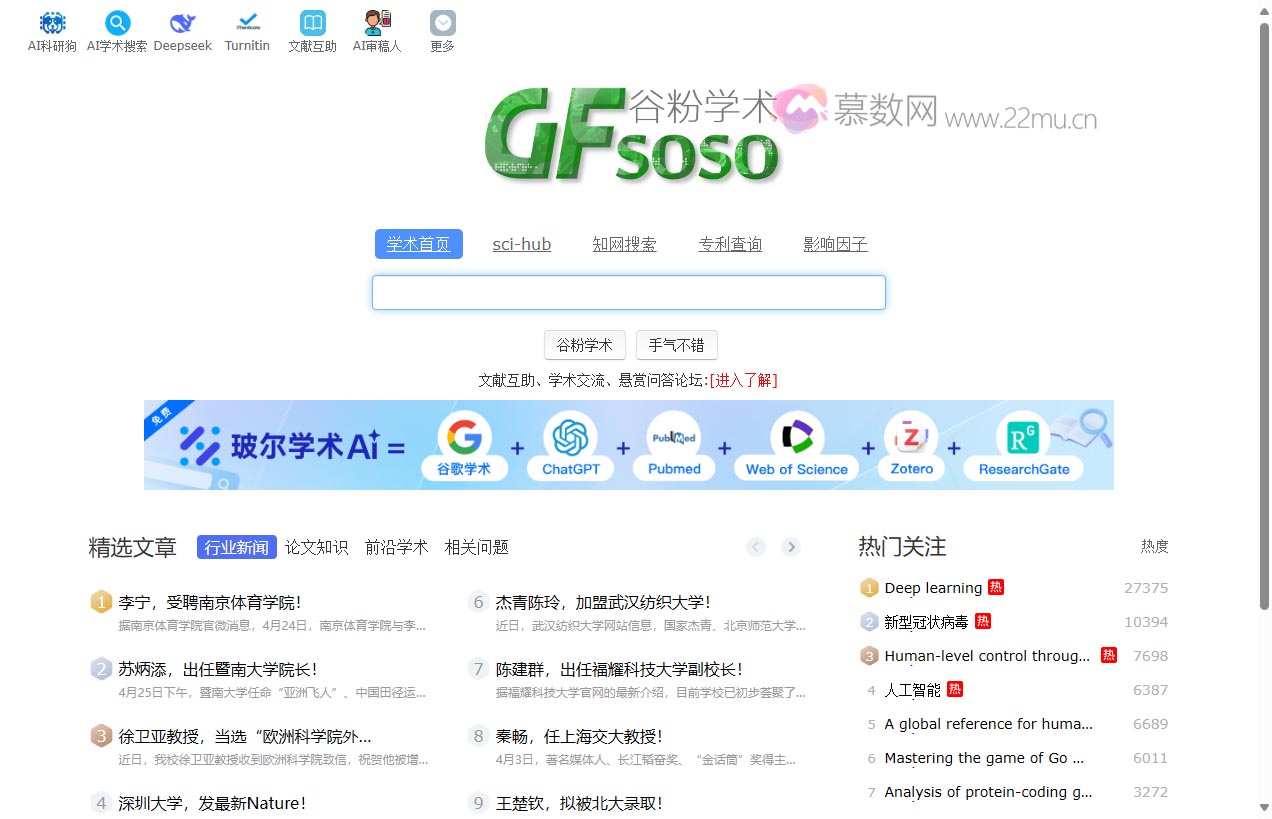Screen dimensions: 1272x819
Task: Open the Deepseek whale icon
Action: (x=182, y=24)
